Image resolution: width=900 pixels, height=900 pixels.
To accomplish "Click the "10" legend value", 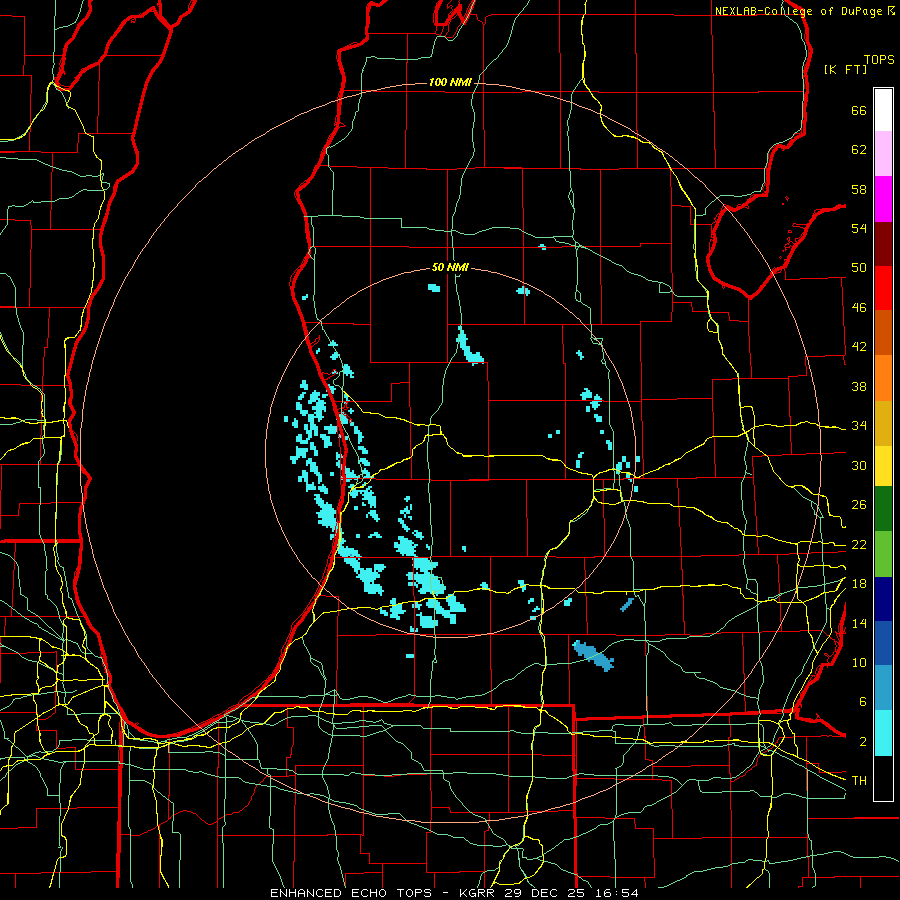I will [859, 663].
